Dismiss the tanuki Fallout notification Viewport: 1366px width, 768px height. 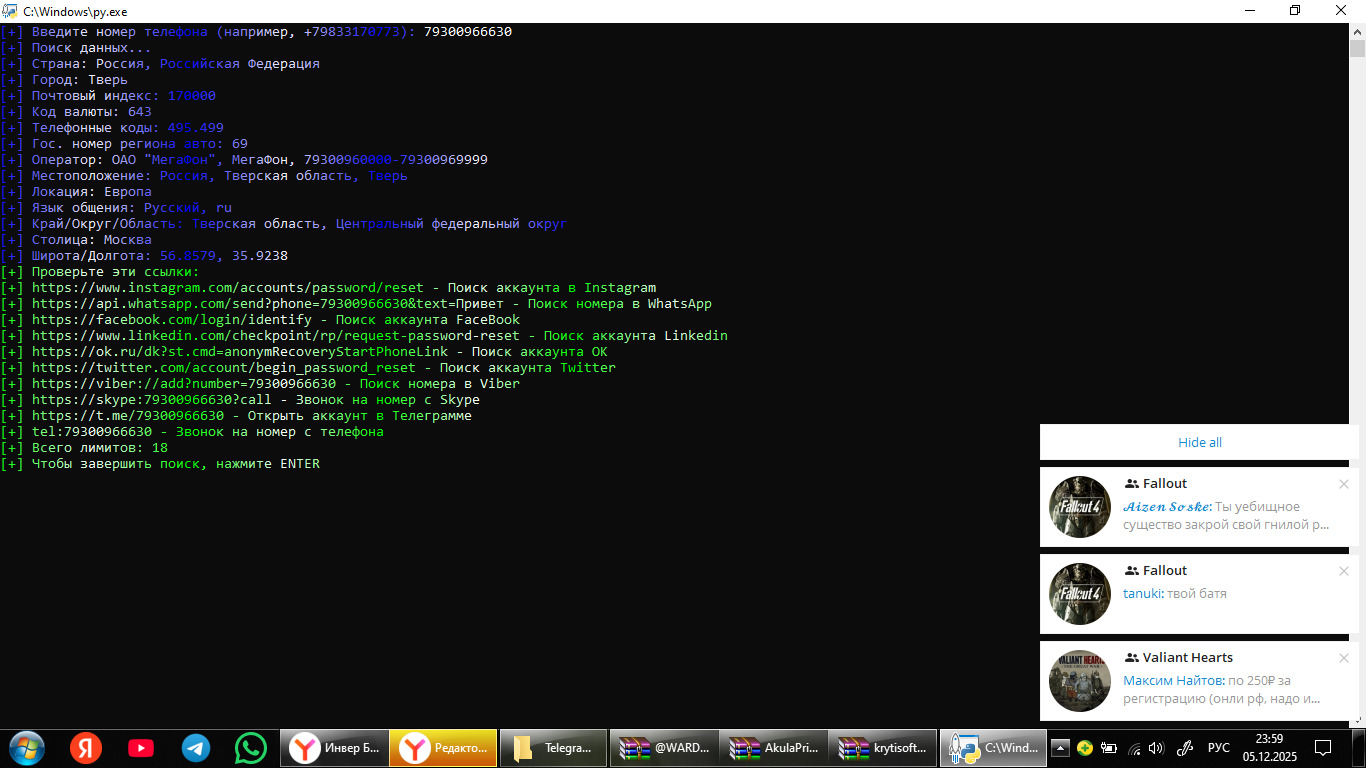click(1343, 571)
